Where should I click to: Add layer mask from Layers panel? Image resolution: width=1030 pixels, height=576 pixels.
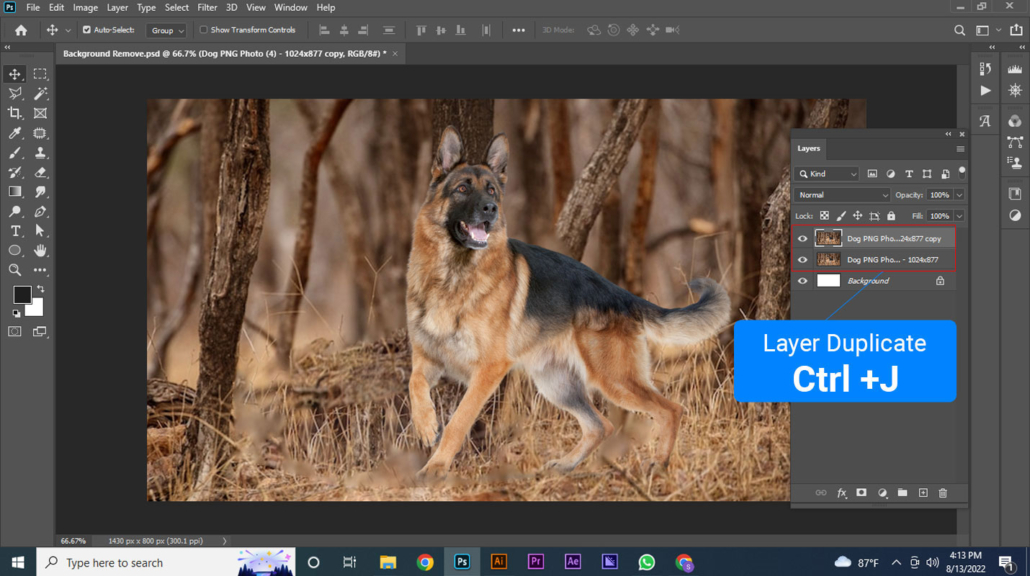pyautogui.click(x=861, y=493)
